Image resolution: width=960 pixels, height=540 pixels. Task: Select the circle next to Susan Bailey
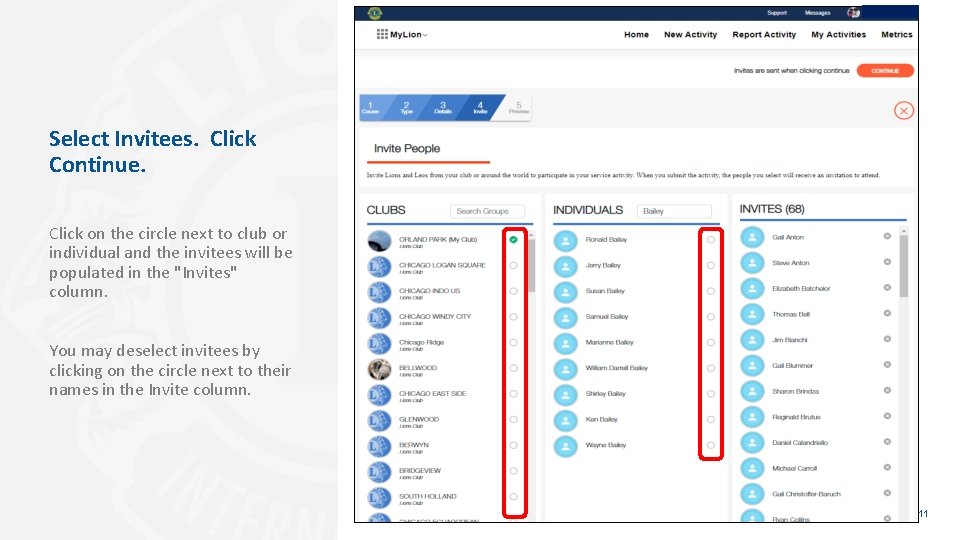point(710,291)
